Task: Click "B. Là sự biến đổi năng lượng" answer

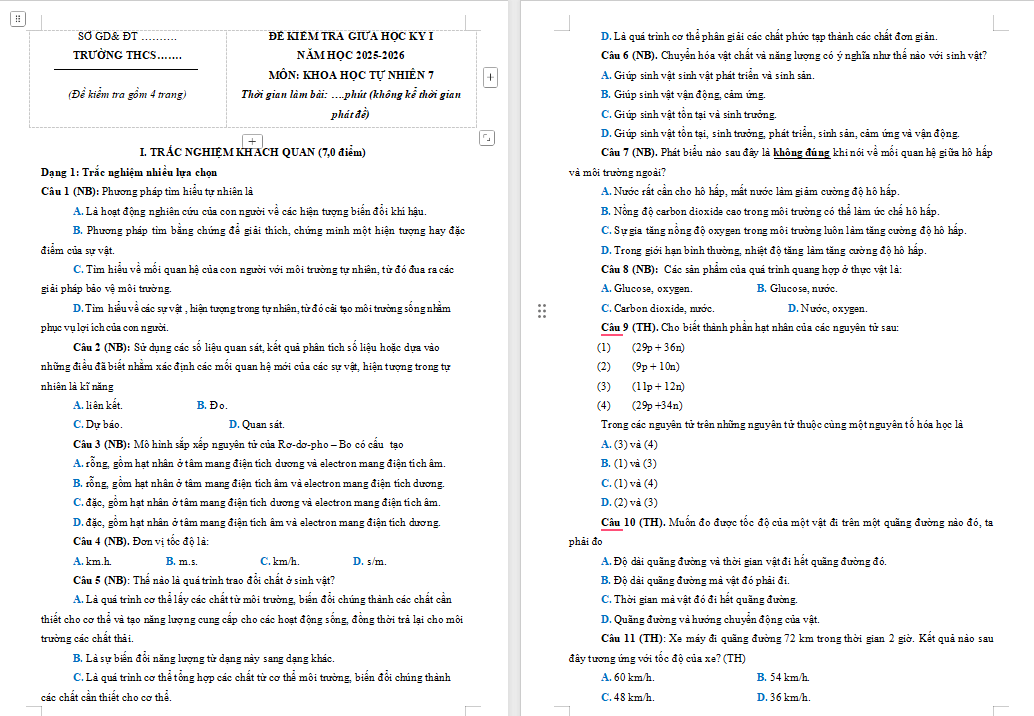Action: [204, 658]
